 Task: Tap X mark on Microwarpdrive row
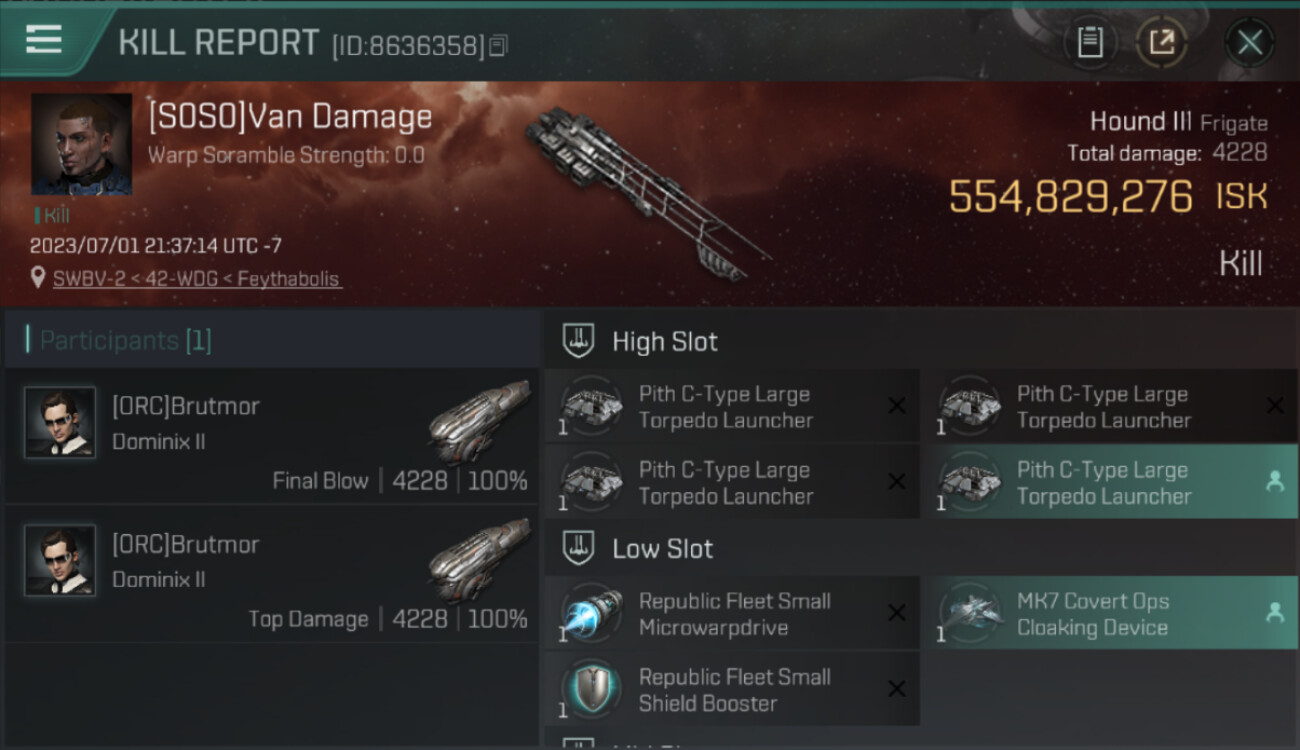897,613
